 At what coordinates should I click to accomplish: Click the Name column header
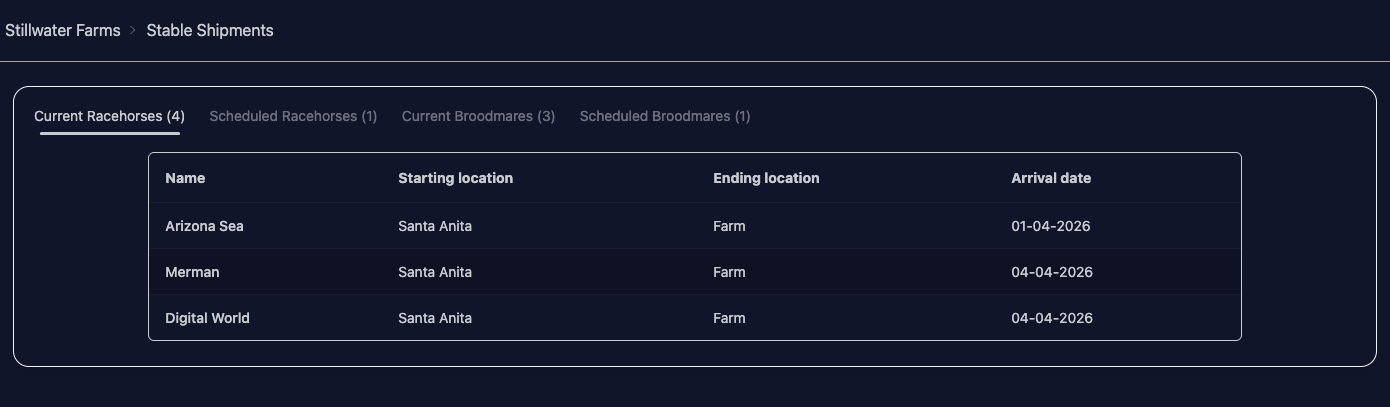pos(185,178)
